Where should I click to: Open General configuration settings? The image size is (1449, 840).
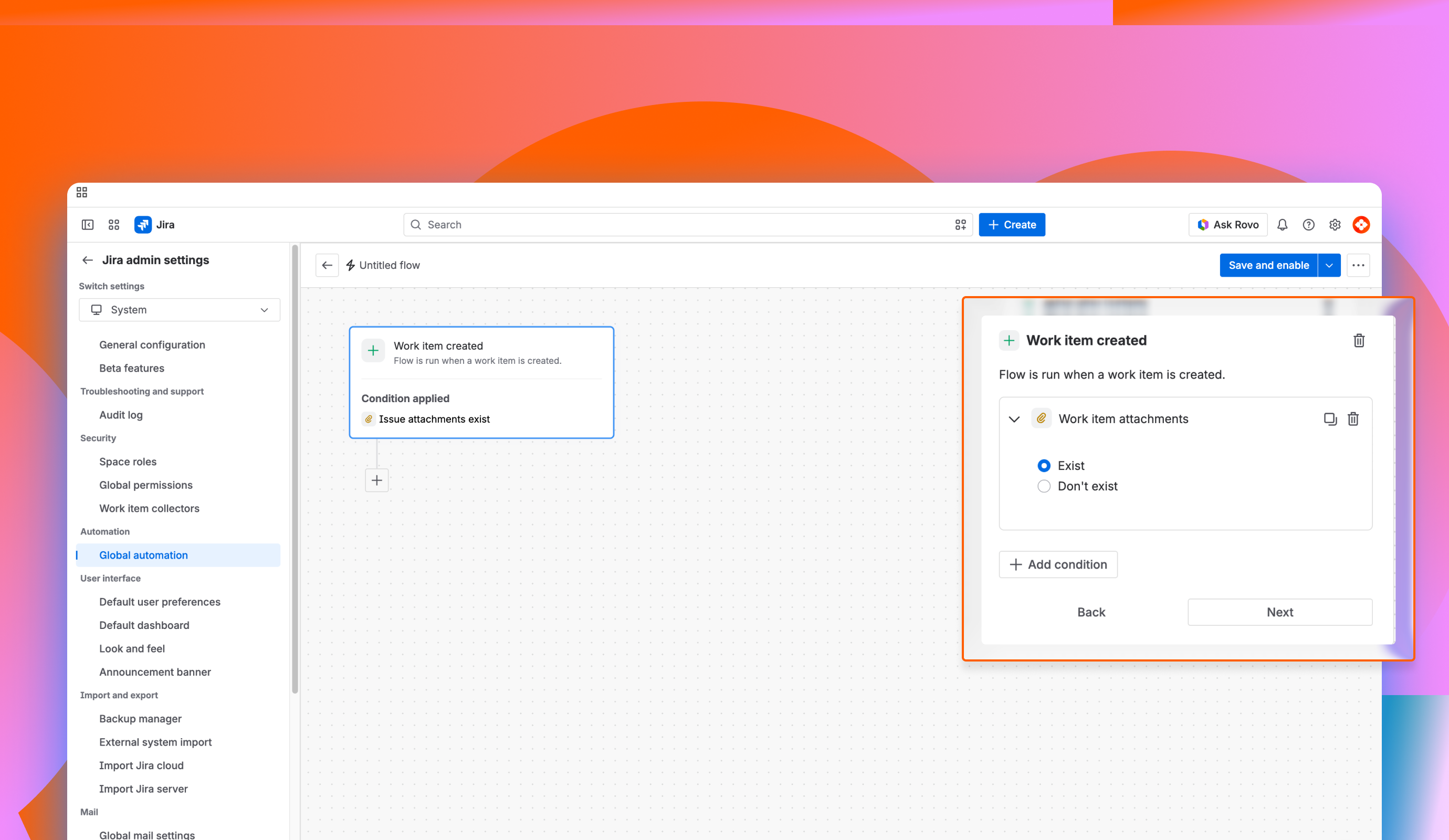click(152, 345)
